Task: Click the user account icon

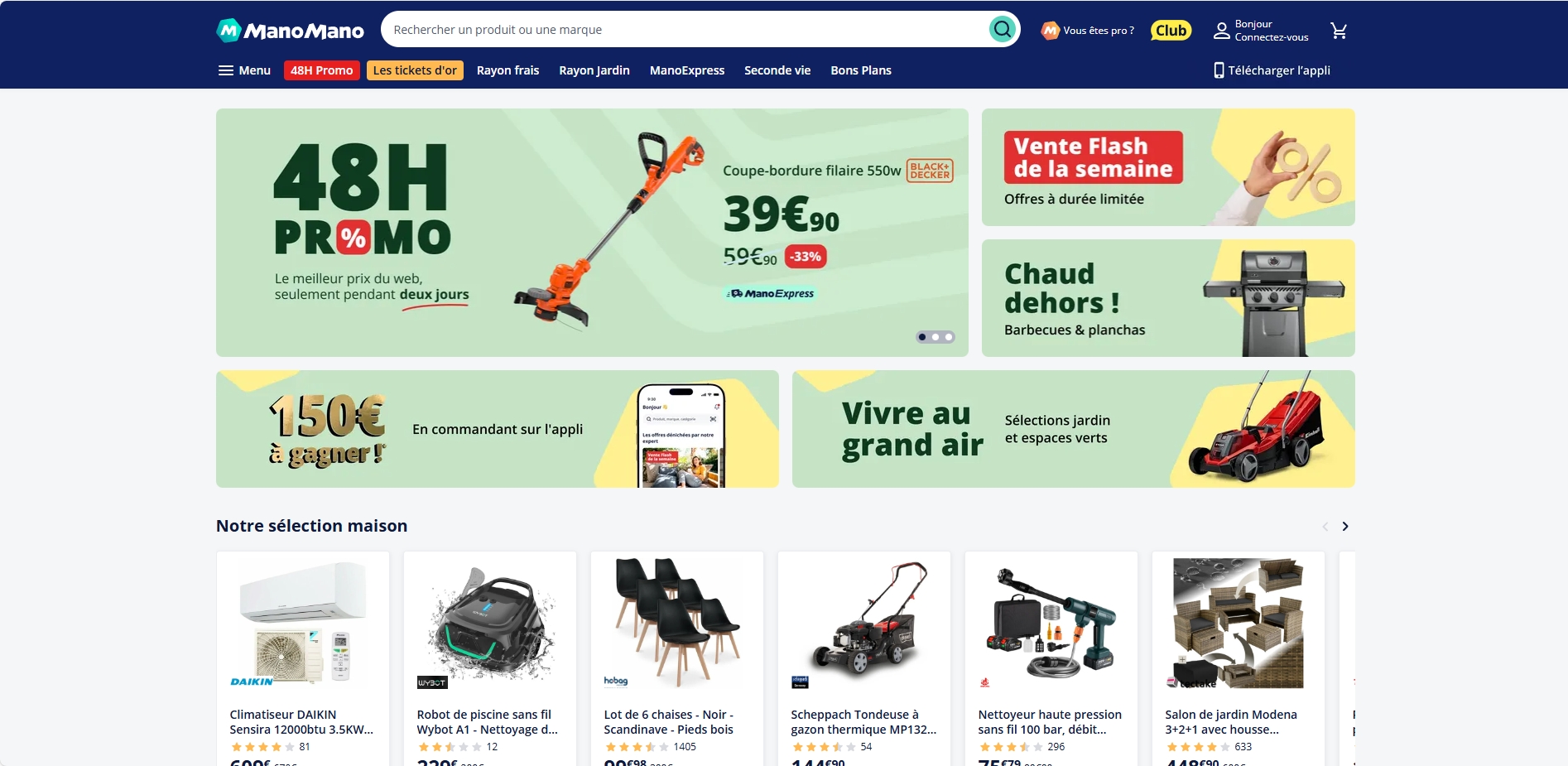Action: 1222,31
